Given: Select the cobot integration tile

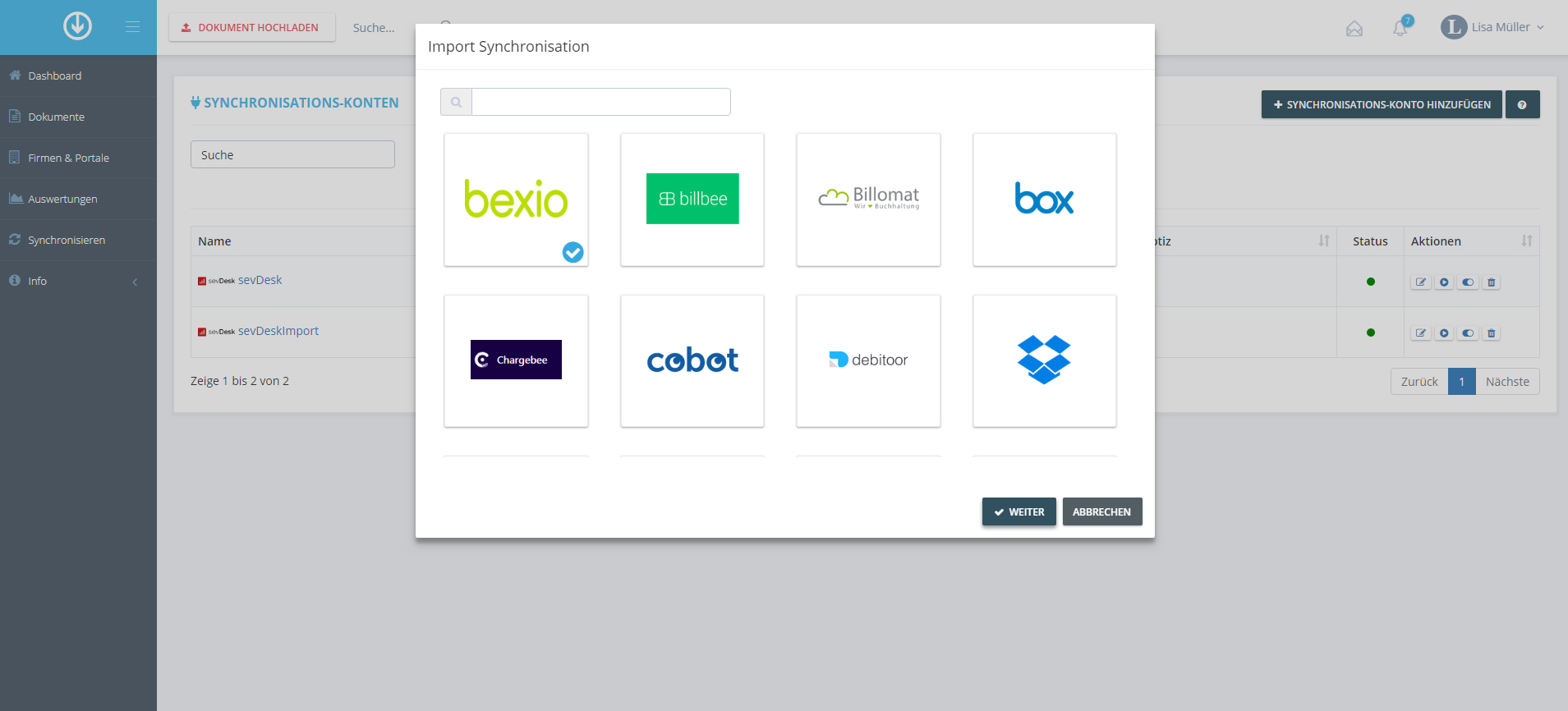Looking at the screenshot, I should point(692,360).
